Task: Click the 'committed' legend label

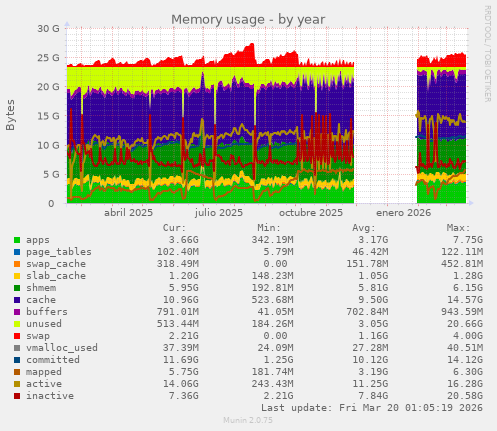Action: point(53,360)
